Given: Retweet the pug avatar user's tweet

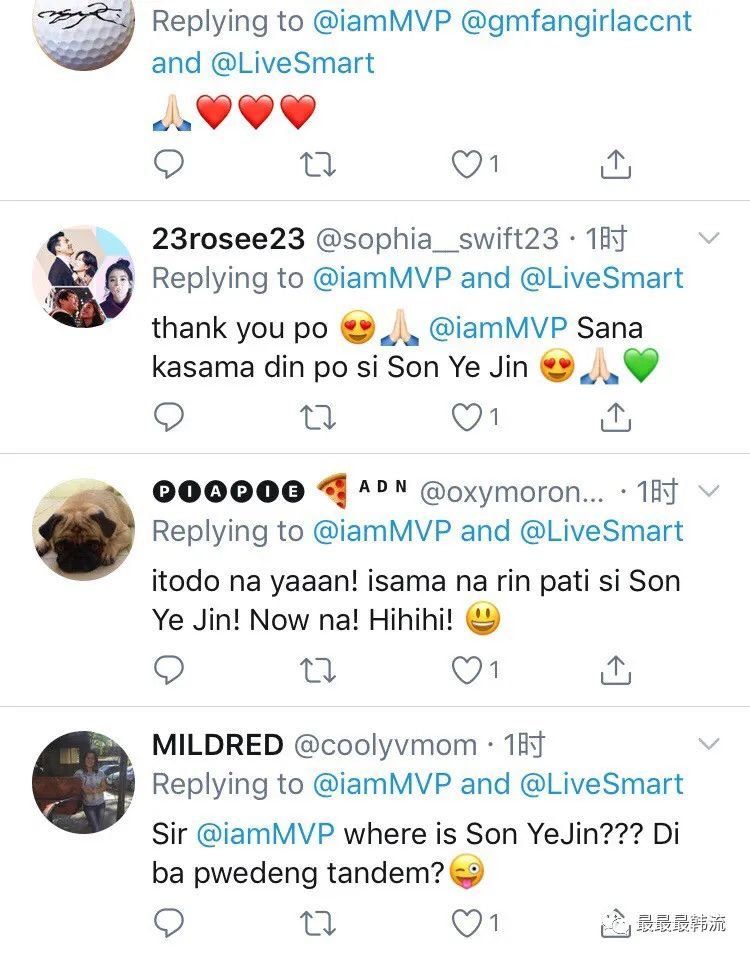Looking at the screenshot, I should pos(318,669).
